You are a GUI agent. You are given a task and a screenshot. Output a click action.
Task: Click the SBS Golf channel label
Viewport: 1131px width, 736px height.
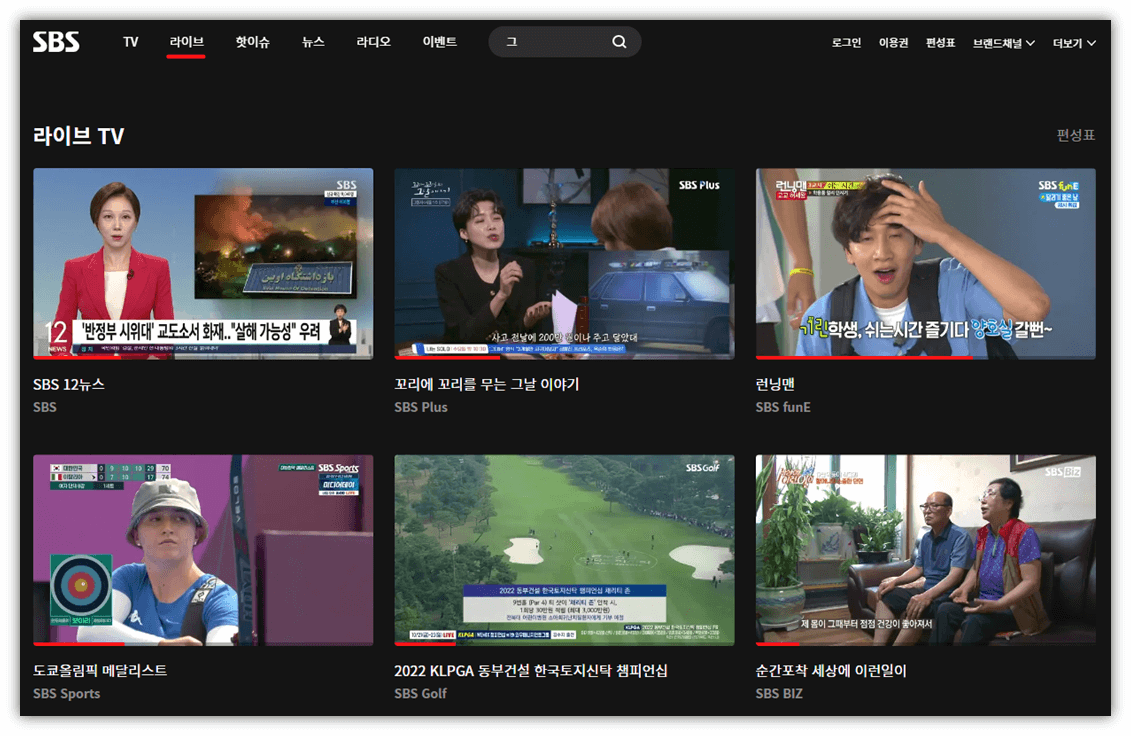(x=421, y=693)
